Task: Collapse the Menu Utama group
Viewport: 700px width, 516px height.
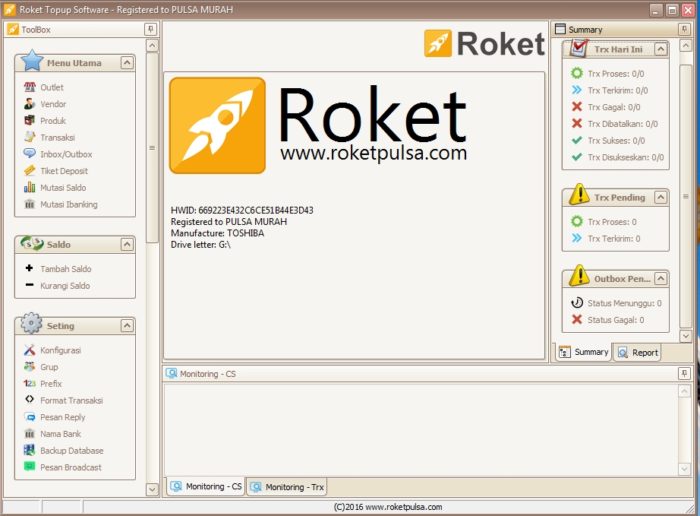Action: pyautogui.click(x=127, y=62)
